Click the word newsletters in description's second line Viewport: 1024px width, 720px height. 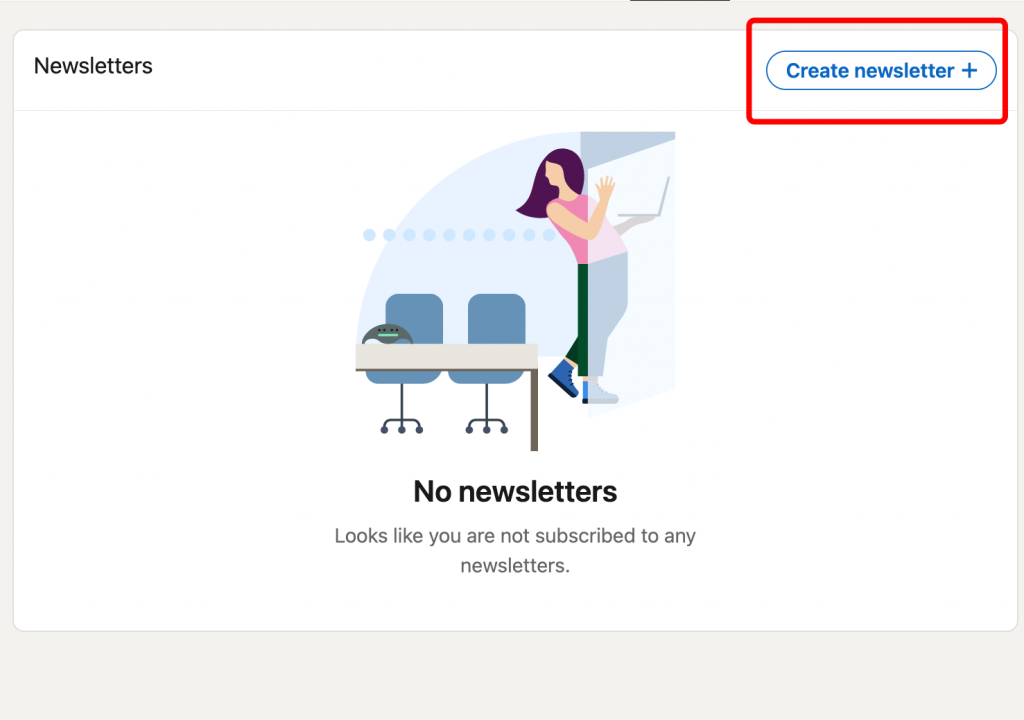pos(515,565)
